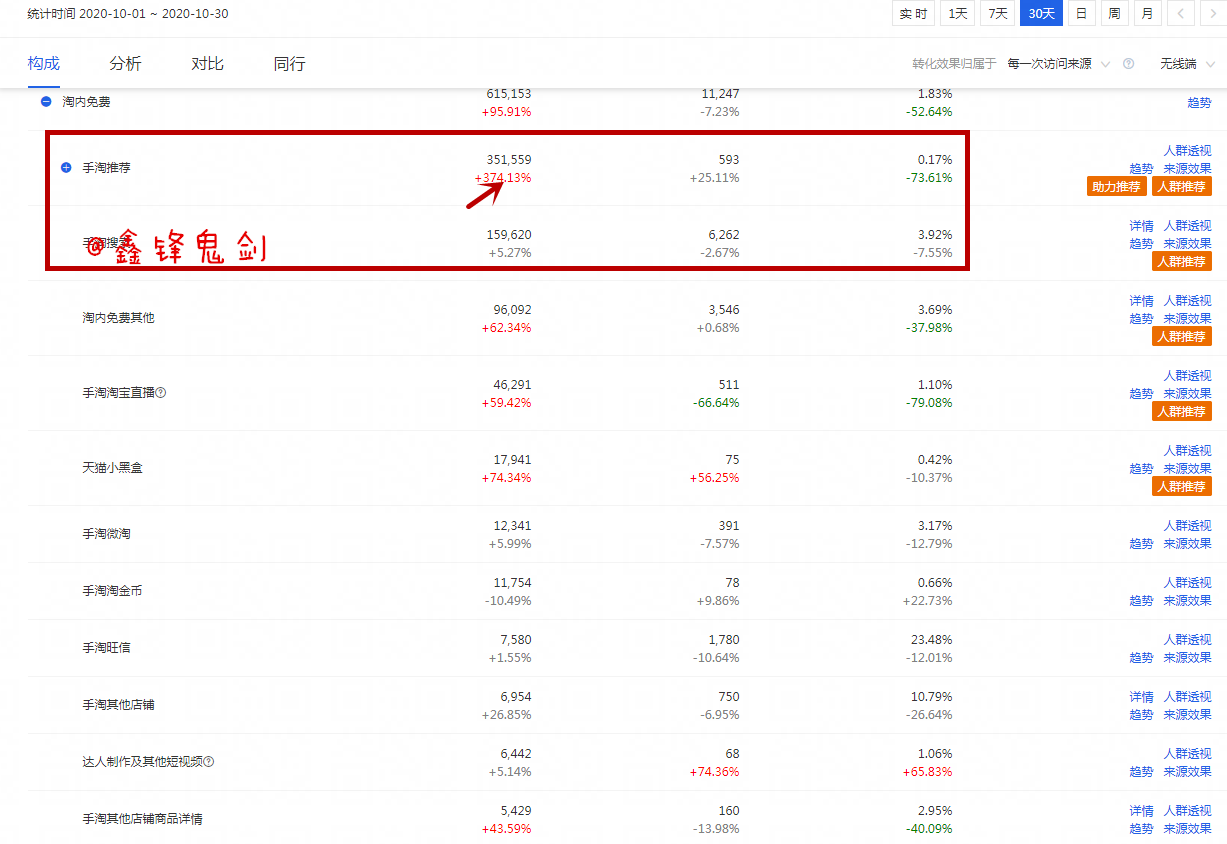Viewport: 1227px width, 844px height.
Task: Switch to the 分析 tab
Action: coord(126,64)
